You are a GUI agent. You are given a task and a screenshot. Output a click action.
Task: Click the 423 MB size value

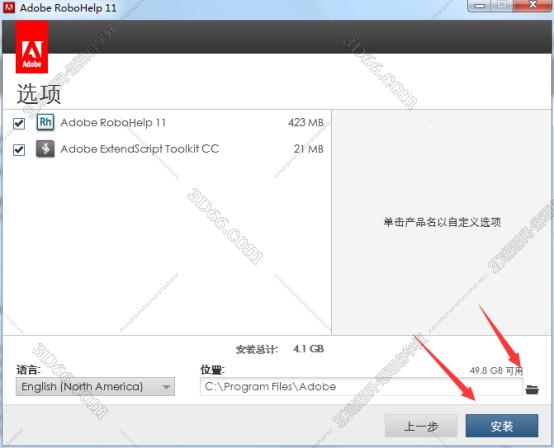tap(306, 123)
